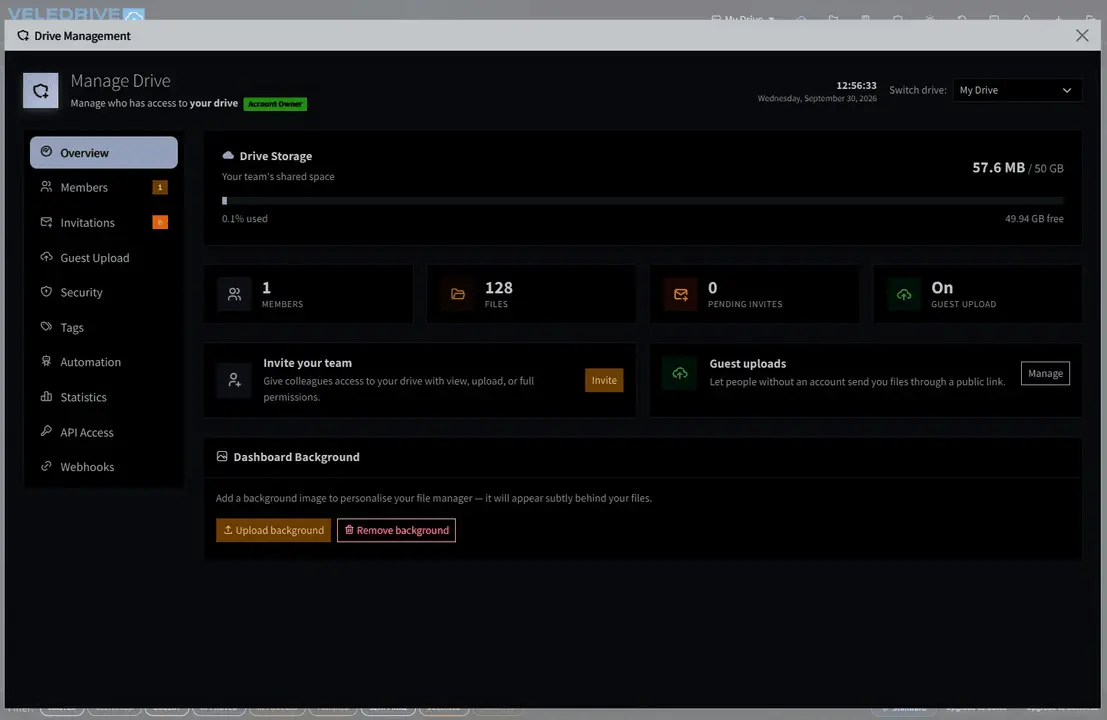Click the Members stat card icon
1107x720 pixels.
click(x=234, y=294)
